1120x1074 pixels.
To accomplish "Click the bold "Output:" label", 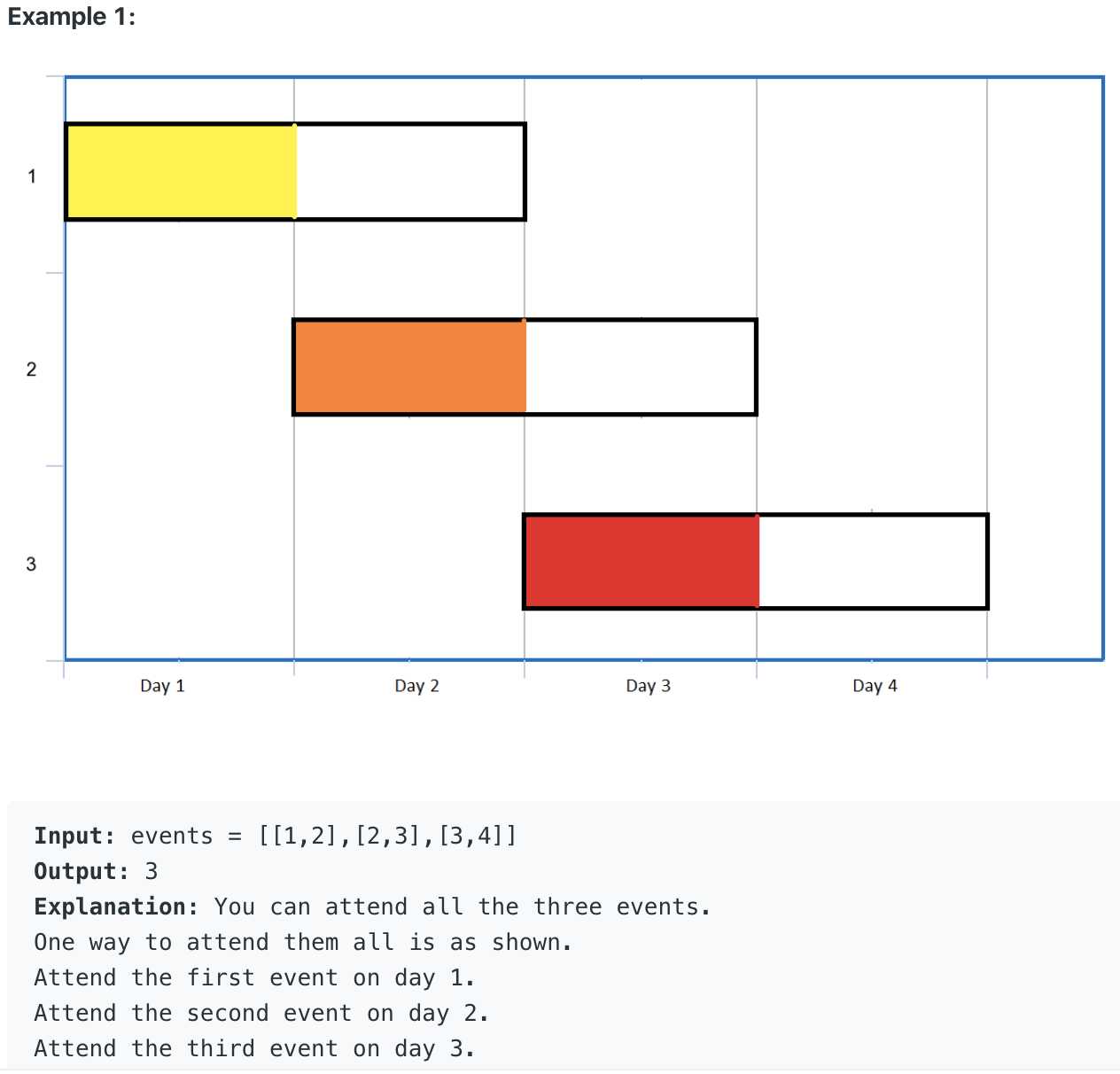I will (x=82, y=871).
